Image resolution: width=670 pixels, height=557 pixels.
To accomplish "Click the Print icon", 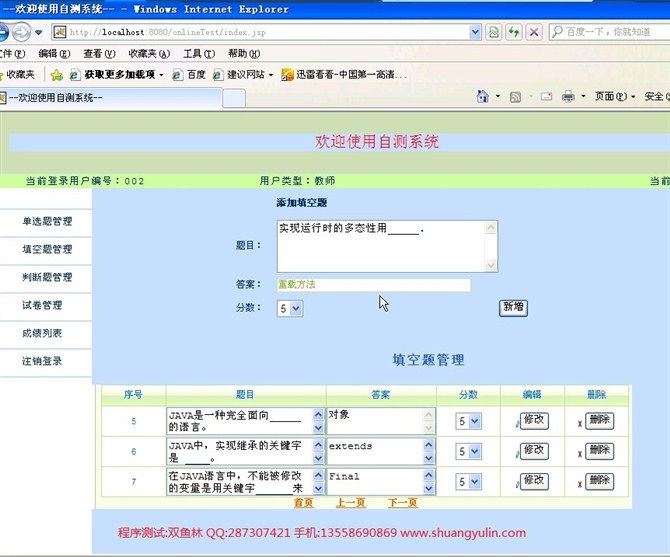I will [568, 97].
